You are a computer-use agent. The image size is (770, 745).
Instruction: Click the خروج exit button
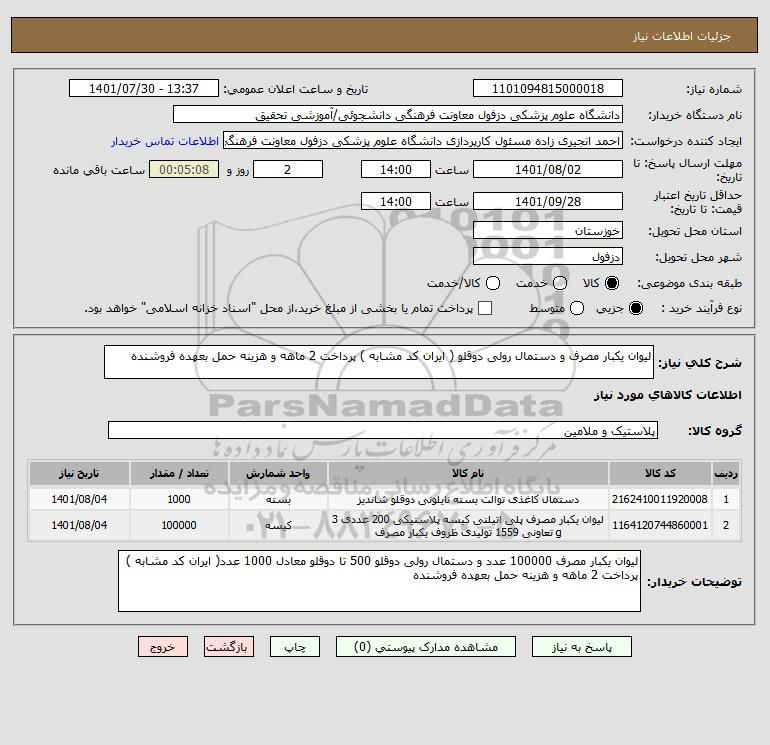(163, 647)
